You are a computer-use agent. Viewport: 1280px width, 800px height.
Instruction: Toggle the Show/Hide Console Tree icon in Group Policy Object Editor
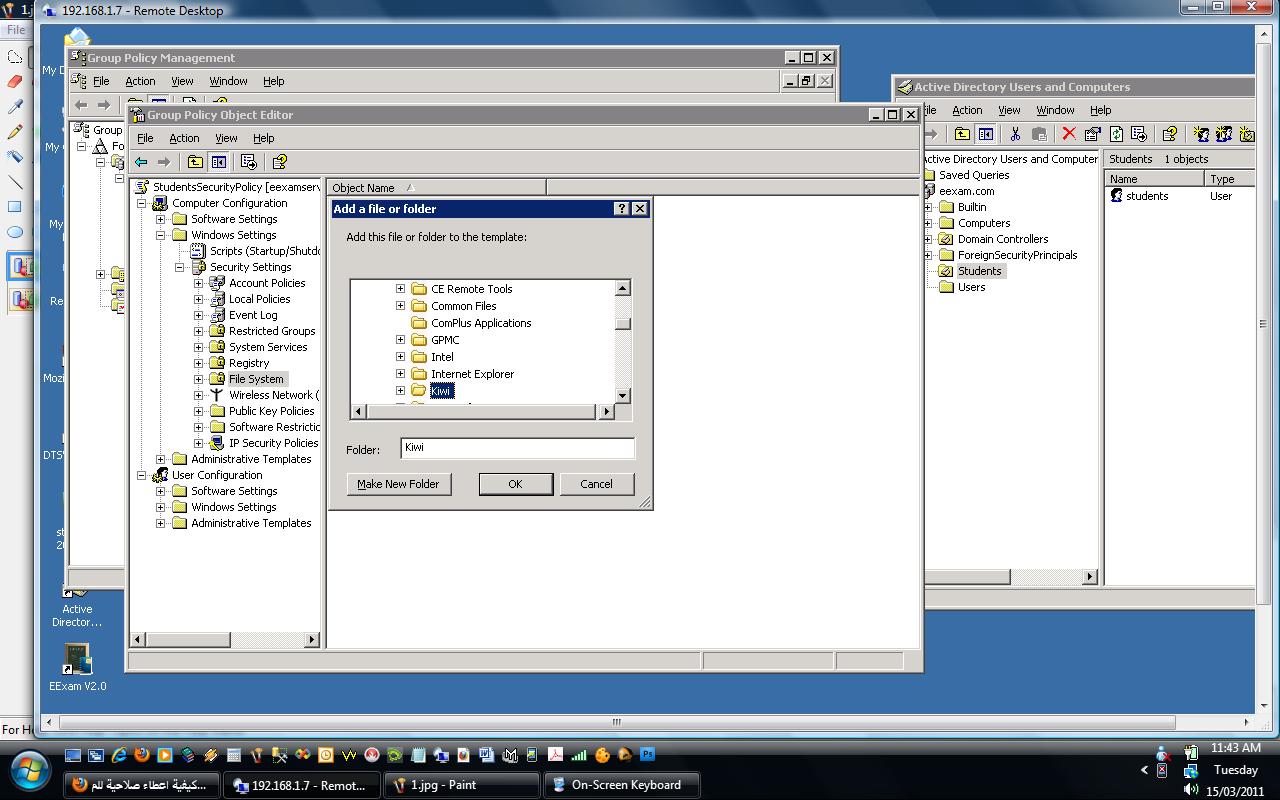tap(219, 162)
